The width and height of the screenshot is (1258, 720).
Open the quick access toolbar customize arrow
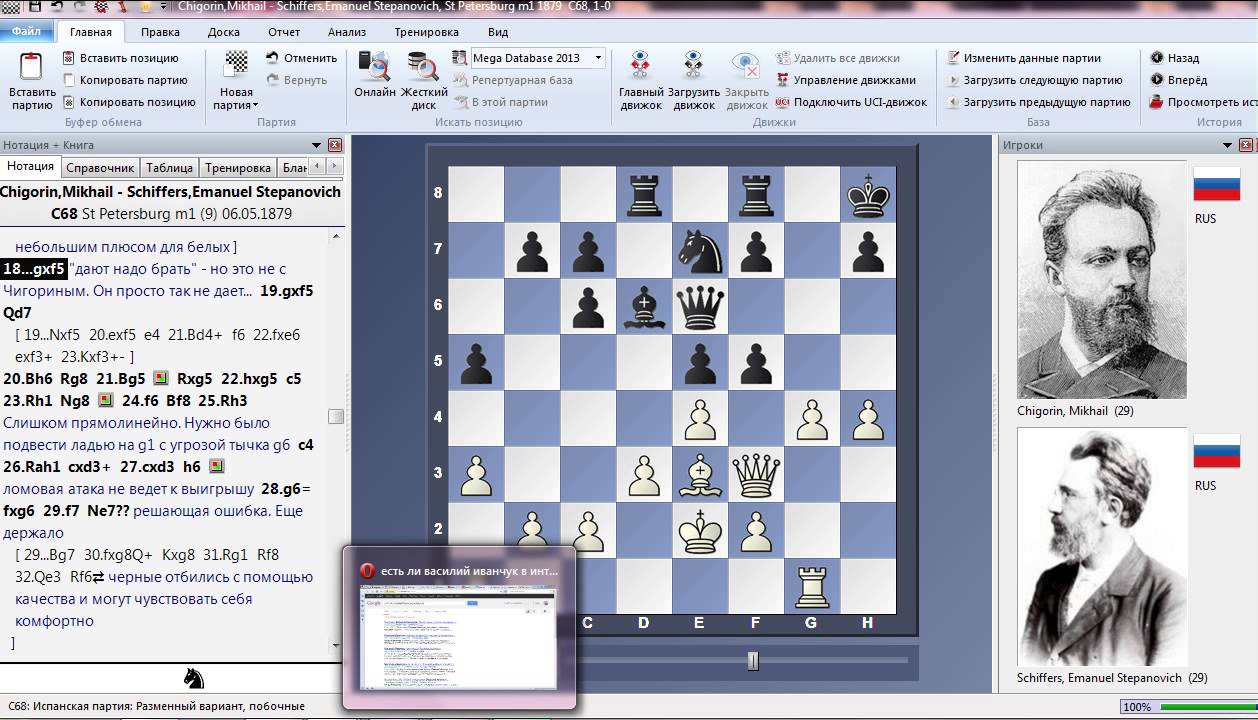[x=161, y=6]
